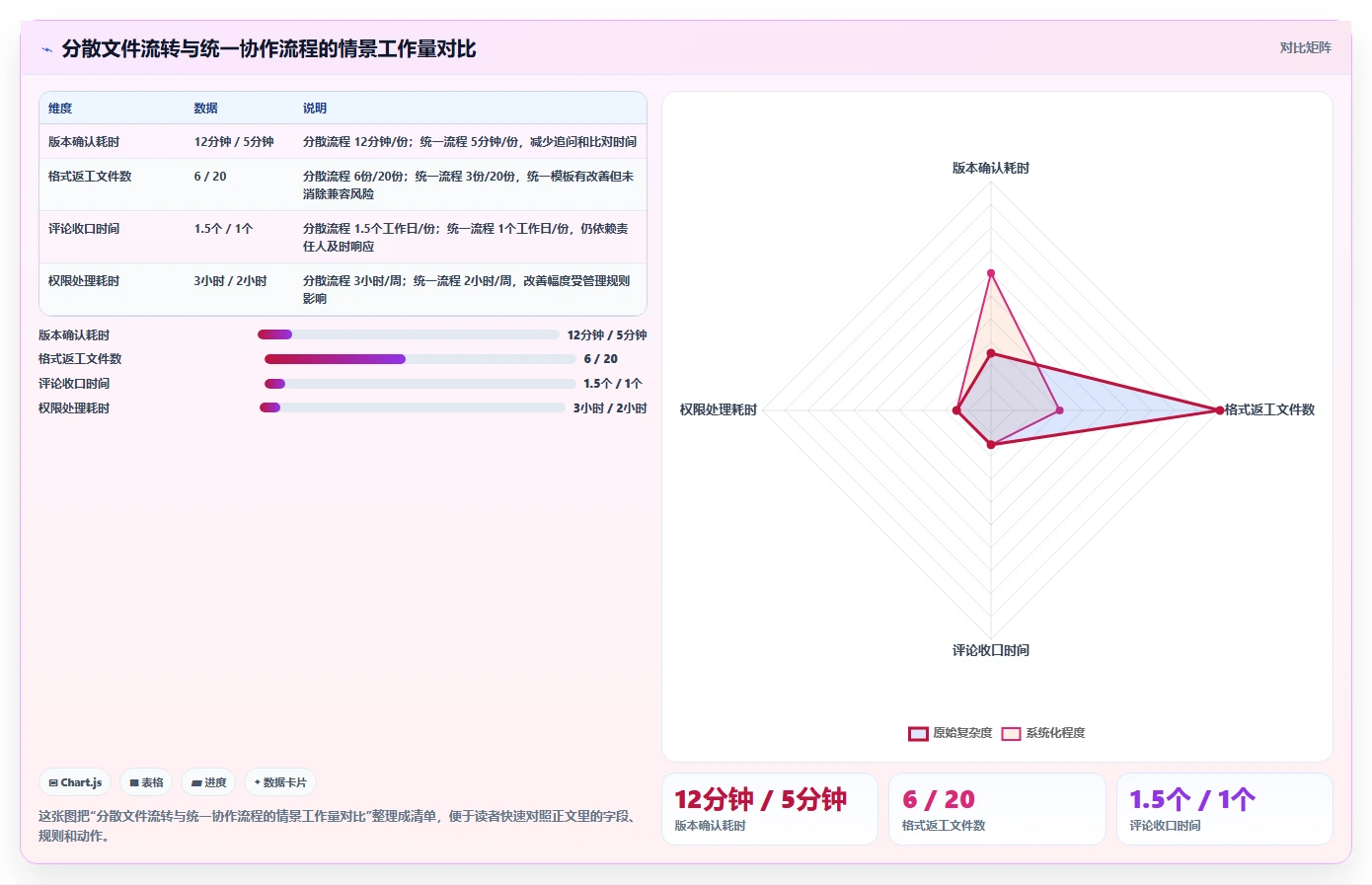Screen dimensions: 1372x885
Task: Click radar axis label 格式返工文件数
Action: tap(1269, 409)
